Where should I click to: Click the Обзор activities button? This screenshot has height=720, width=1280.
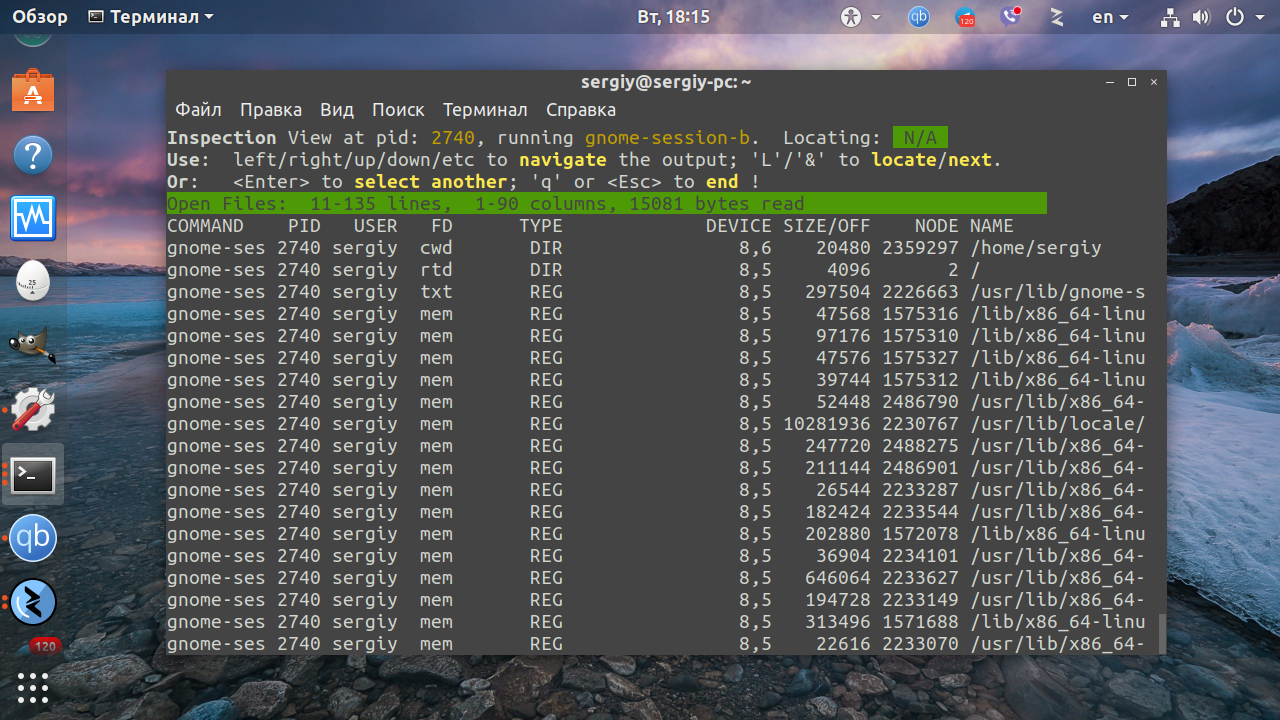40,17
